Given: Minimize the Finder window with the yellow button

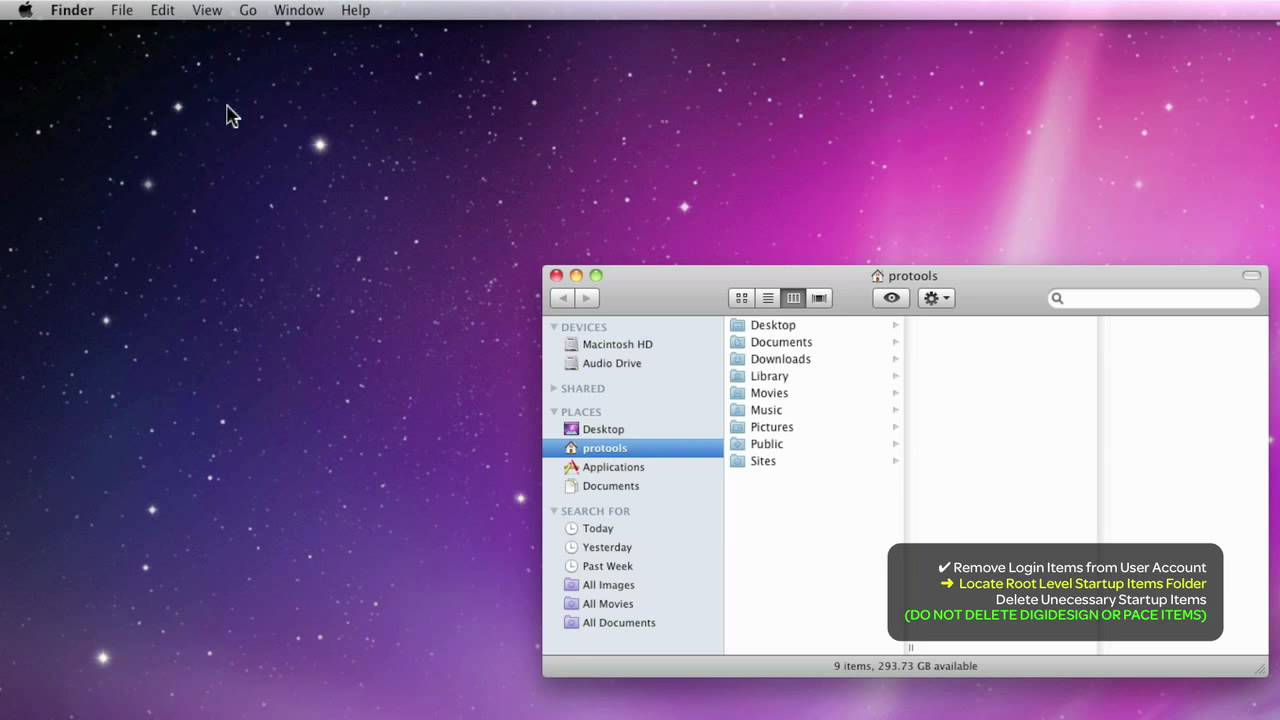Looking at the screenshot, I should (x=576, y=275).
